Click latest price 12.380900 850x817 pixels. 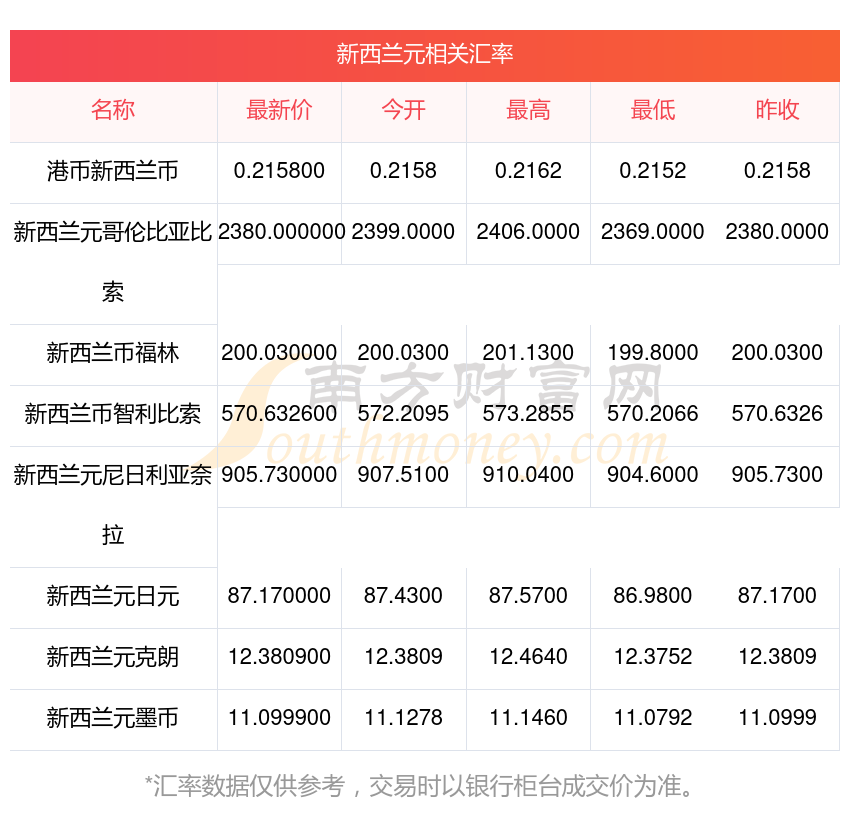pos(279,657)
